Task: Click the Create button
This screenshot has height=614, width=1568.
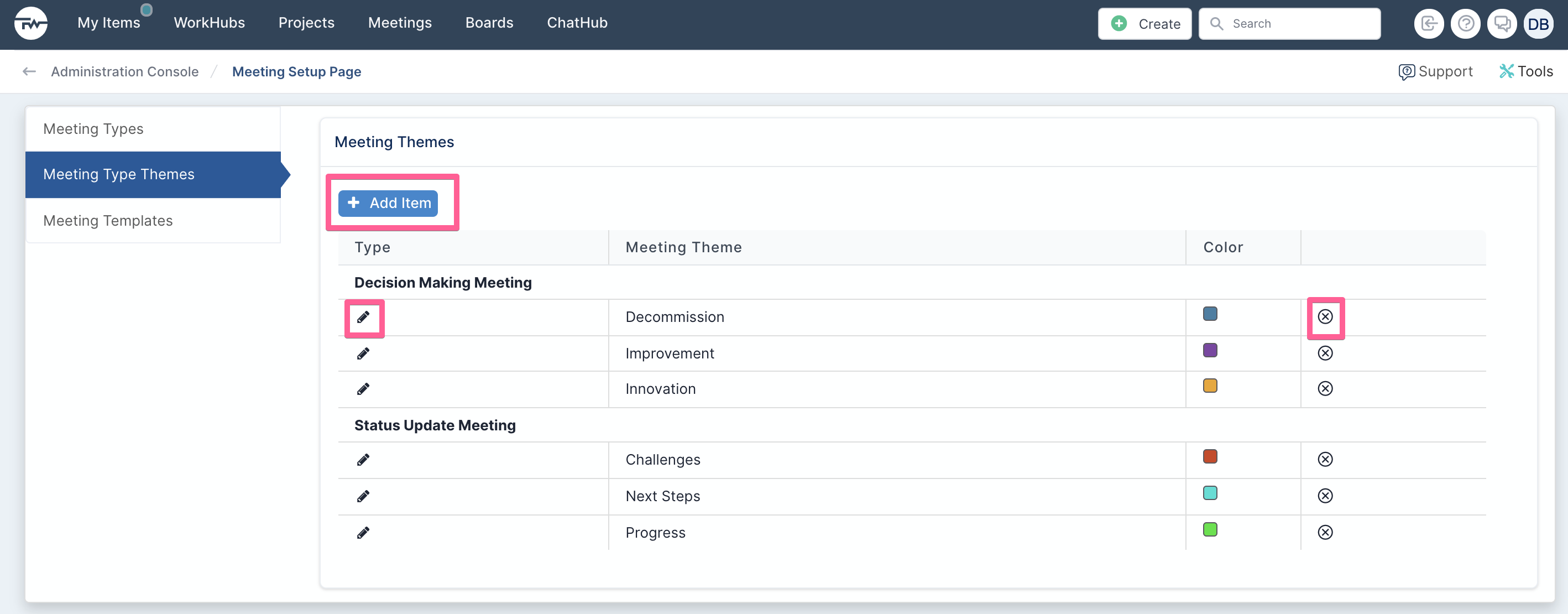Action: pos(1144,24)
